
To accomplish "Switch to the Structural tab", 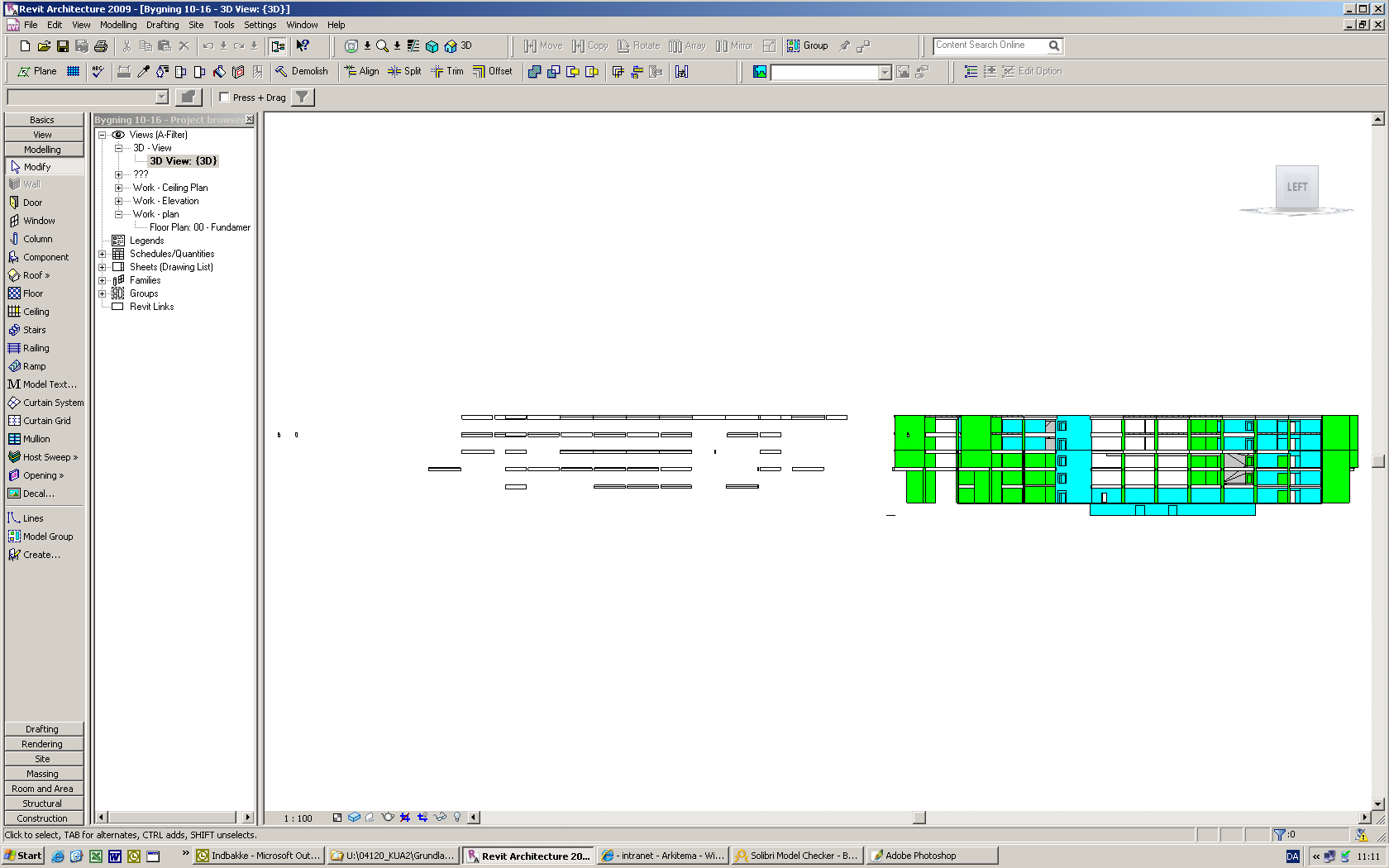I will (42, 803).
